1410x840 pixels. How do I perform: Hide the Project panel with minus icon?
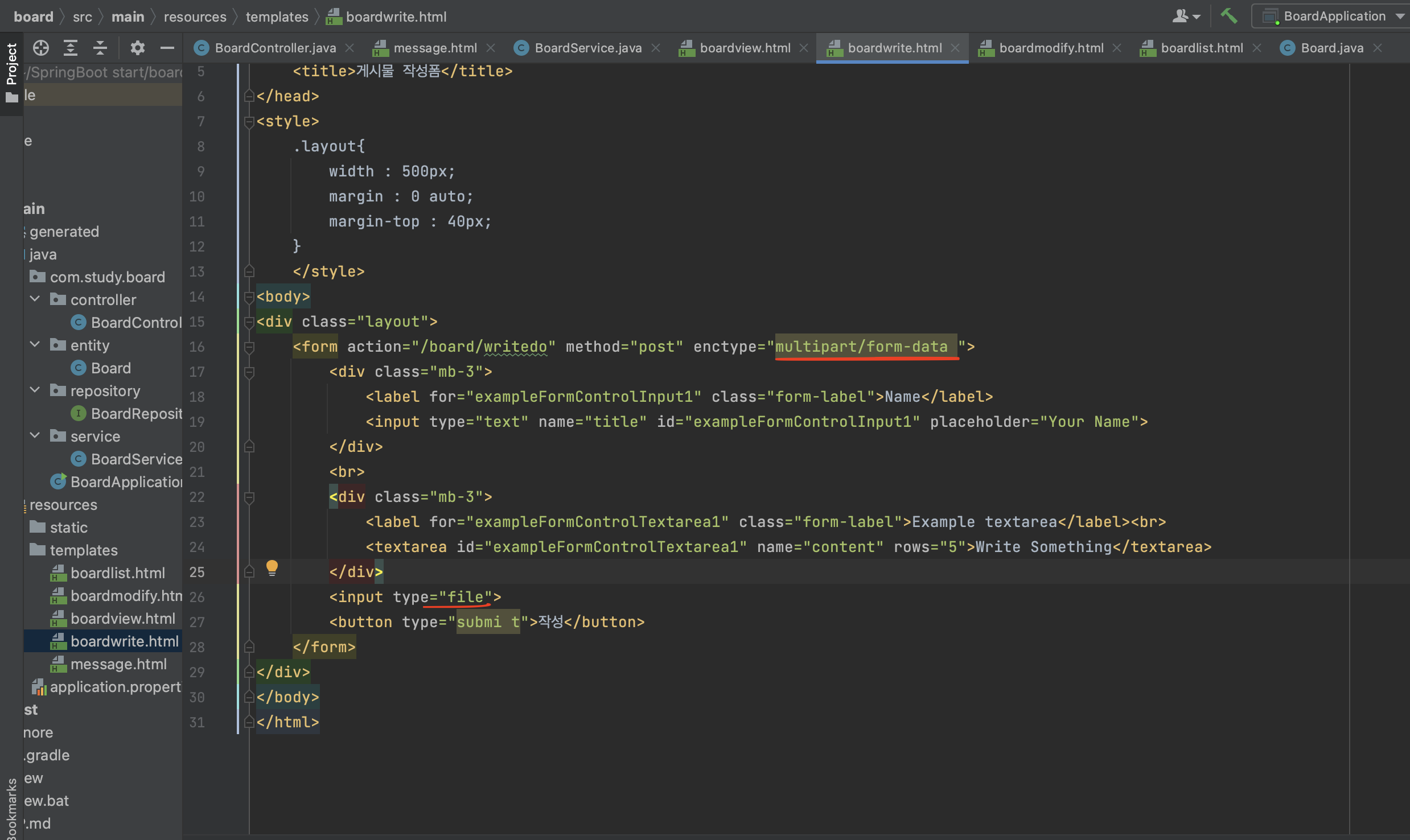(x=167, y=48)
